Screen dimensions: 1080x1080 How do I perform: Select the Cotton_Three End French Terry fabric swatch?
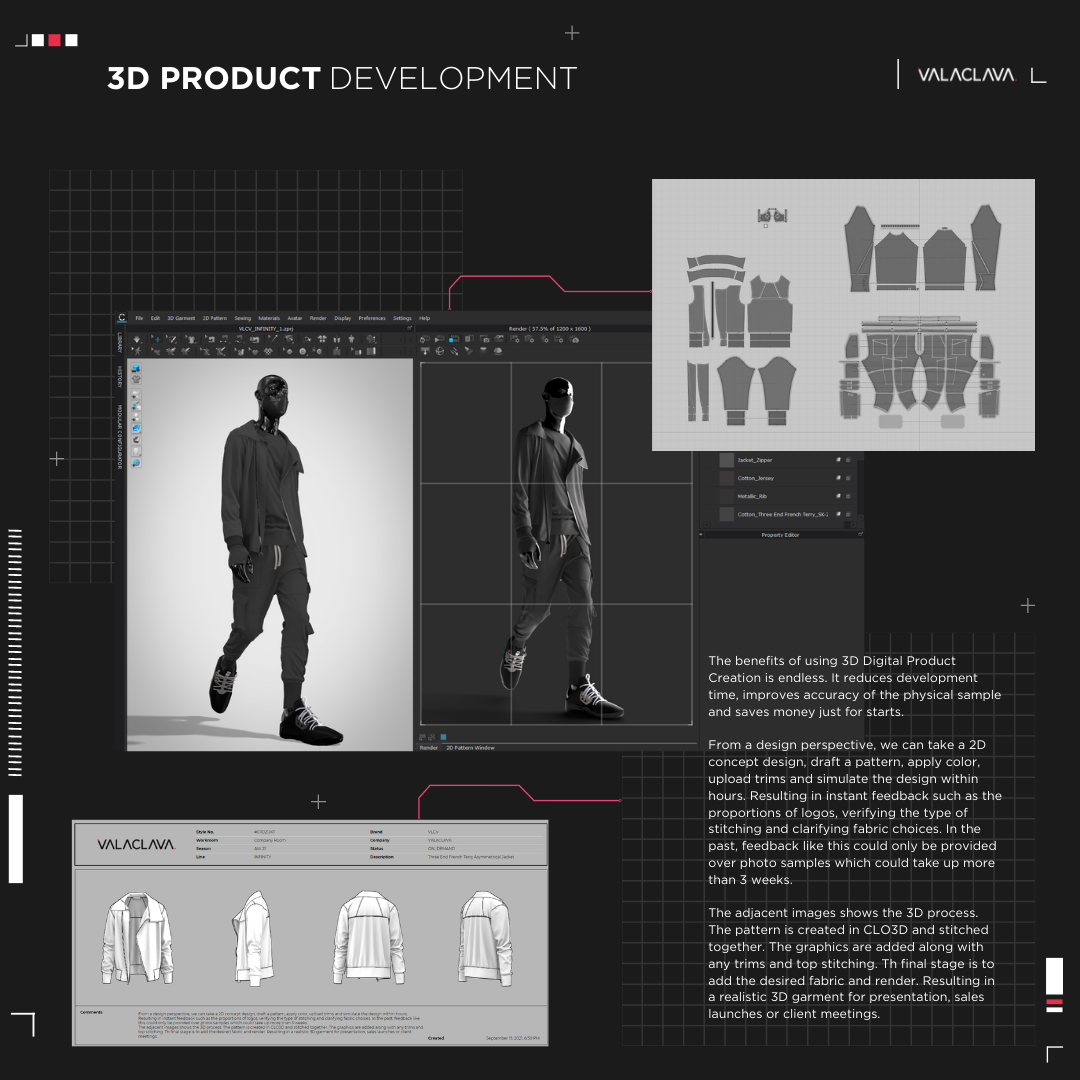(x=727, y=514)
